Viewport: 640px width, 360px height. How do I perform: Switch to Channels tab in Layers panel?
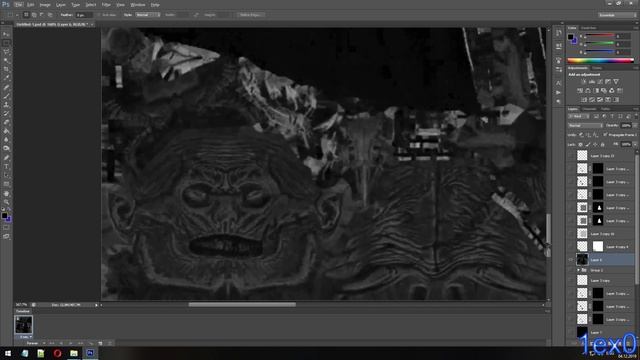click(x=589, y=109)
